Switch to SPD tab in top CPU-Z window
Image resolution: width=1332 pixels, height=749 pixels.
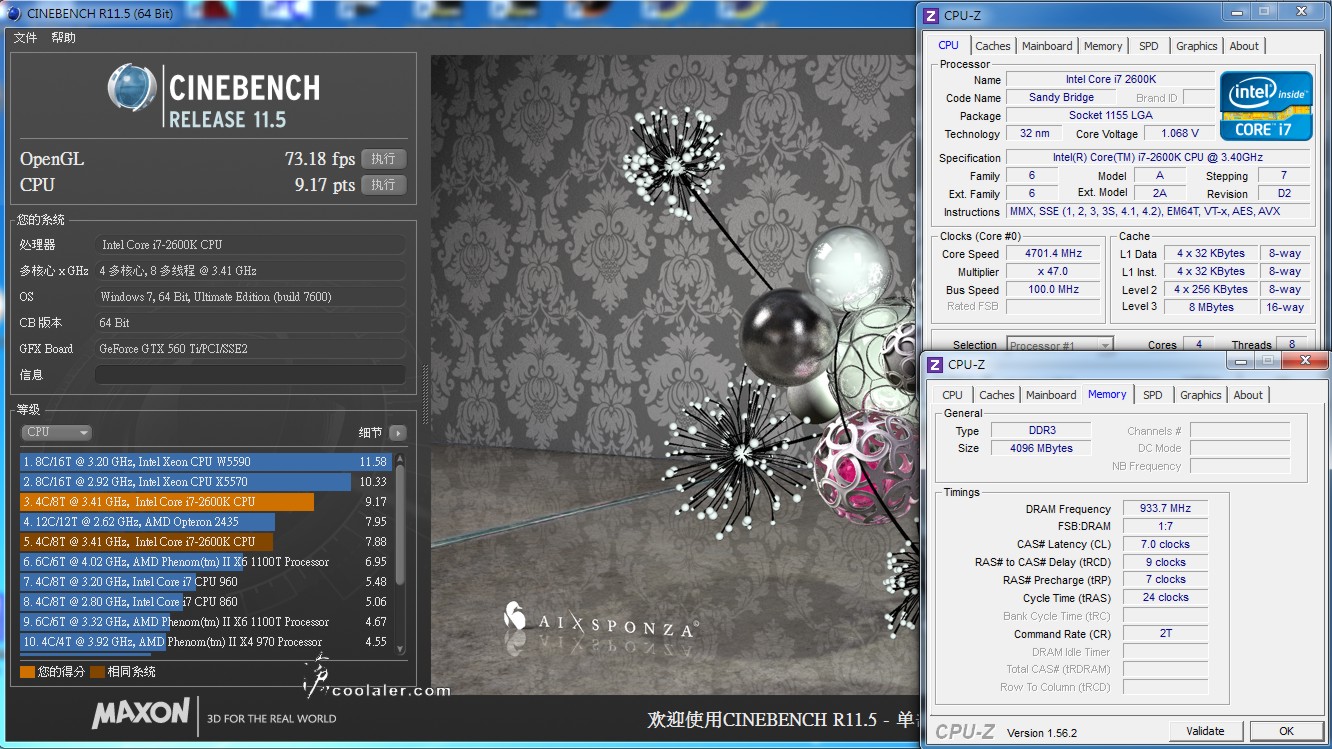point(1149,46)
